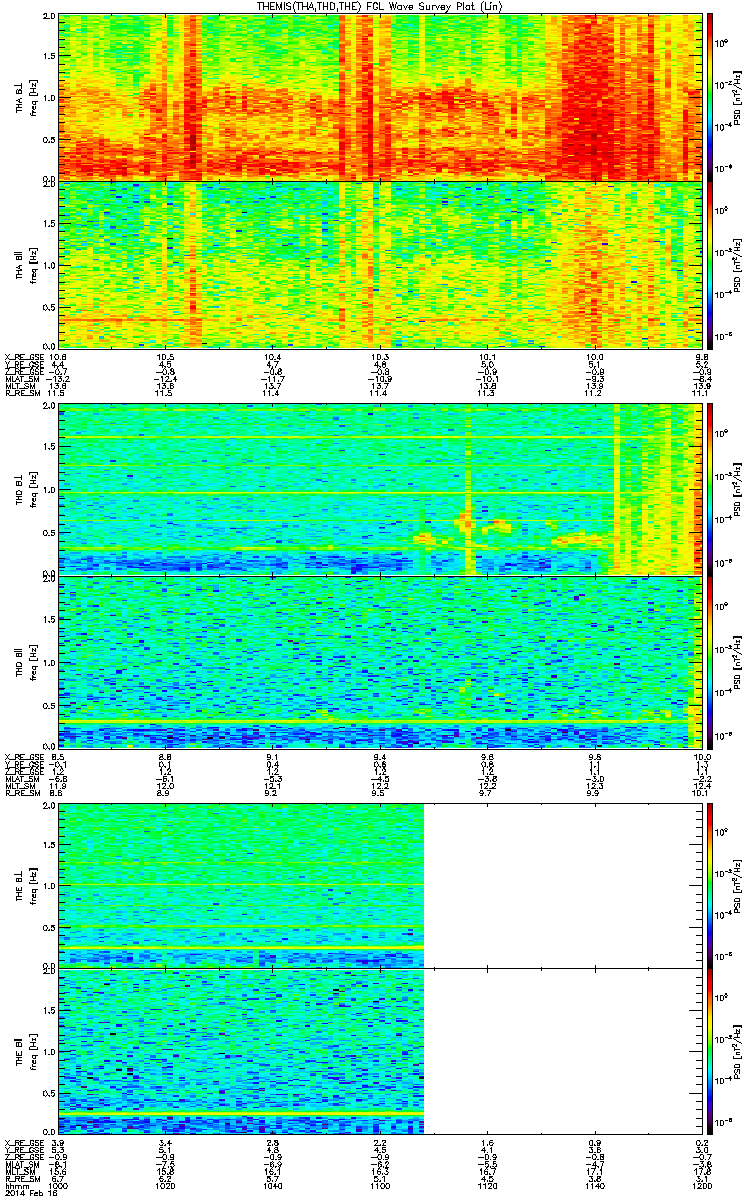Click the THA B-perpendicular freq [Hz] axis label

(34, 97)
